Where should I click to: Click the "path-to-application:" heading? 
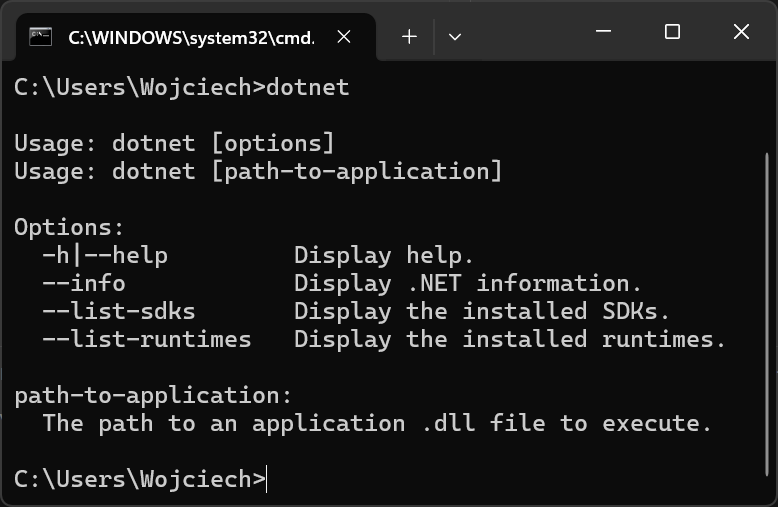pyautogui.click(x=153, y=395)
